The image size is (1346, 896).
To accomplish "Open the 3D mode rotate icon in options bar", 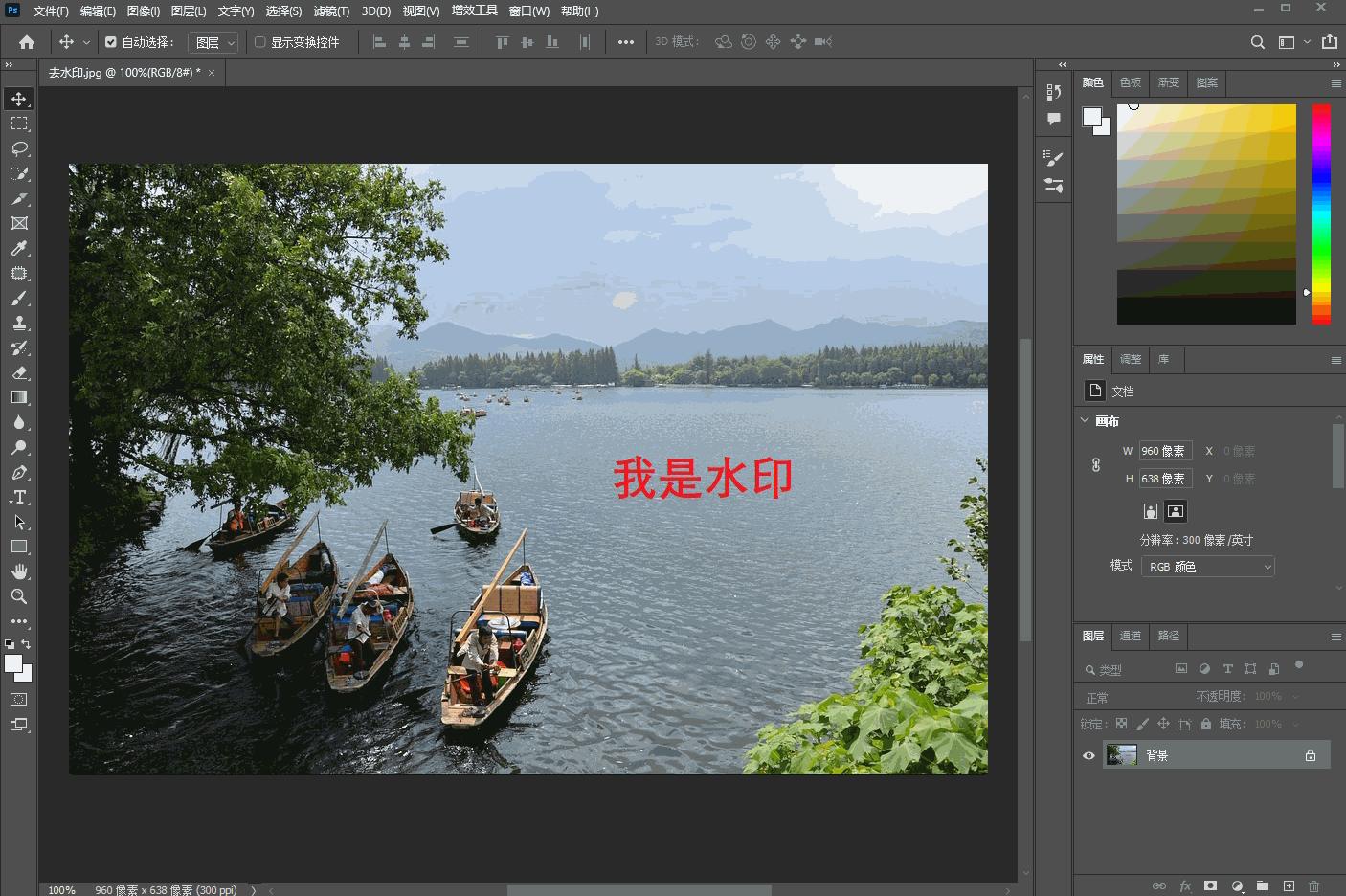I will coord(722,41).
